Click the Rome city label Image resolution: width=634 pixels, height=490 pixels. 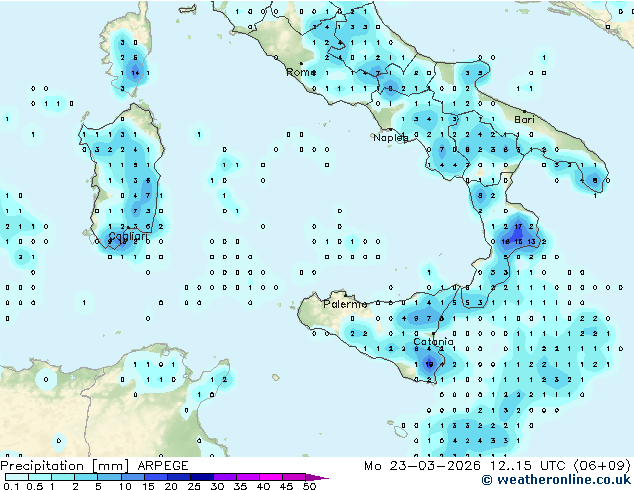coord(301,72)
